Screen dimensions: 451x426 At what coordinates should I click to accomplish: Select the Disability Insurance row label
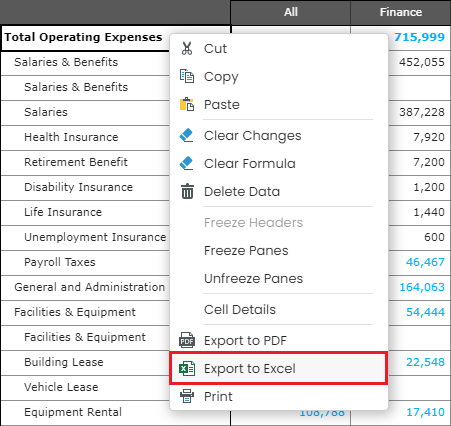(x=78, y=187)
